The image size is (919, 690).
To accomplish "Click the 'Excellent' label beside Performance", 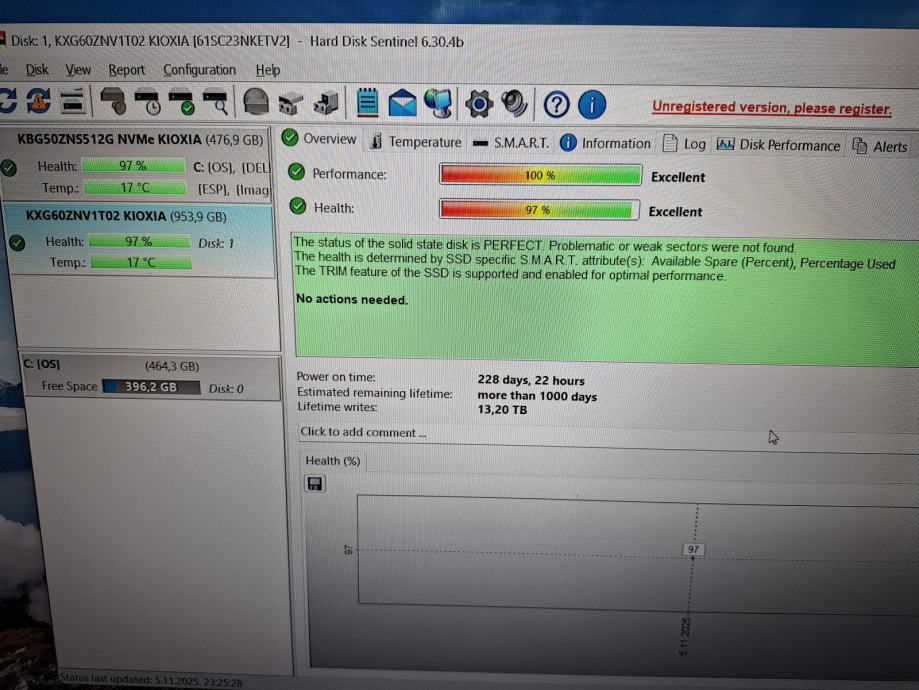I will point(678,177).
